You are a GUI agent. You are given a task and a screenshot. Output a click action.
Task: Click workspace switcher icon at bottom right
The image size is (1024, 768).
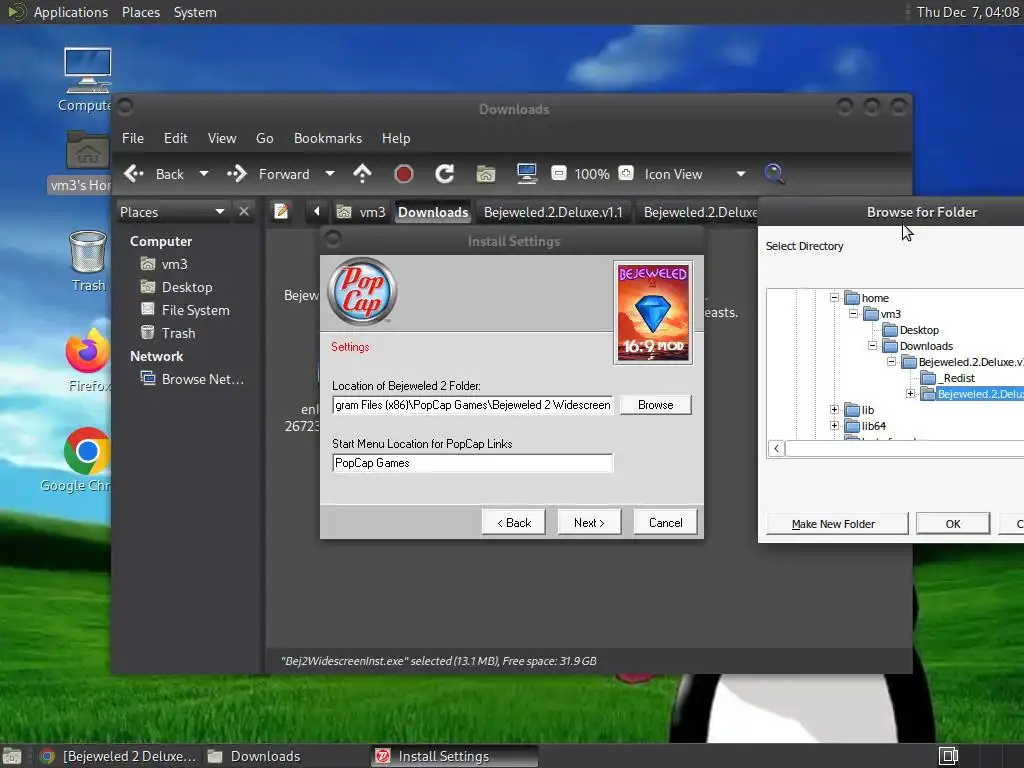[948, 756]
